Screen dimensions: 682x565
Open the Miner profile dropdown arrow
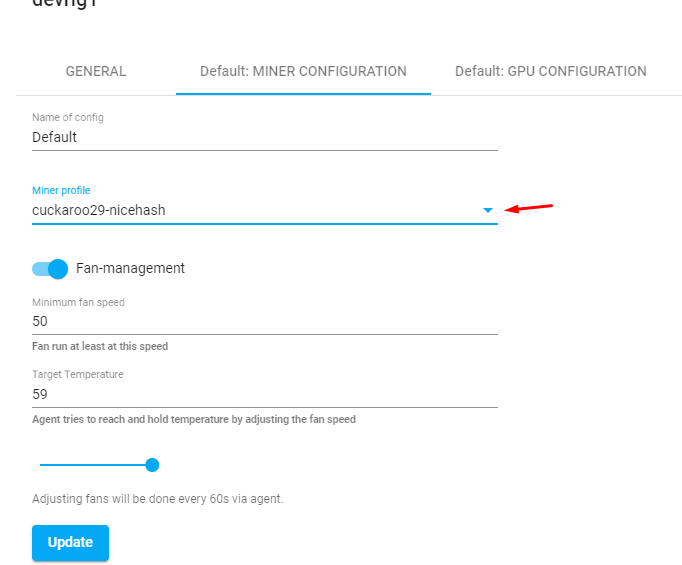coord(488,211)
